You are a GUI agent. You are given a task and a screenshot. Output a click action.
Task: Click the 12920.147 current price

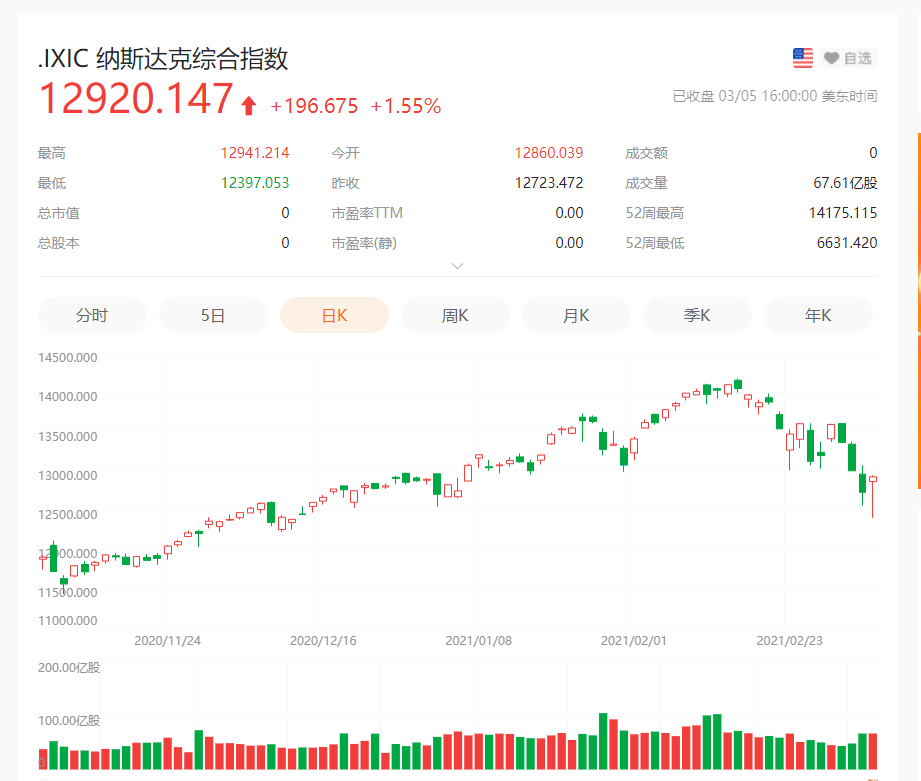click(x=136, y=100)
